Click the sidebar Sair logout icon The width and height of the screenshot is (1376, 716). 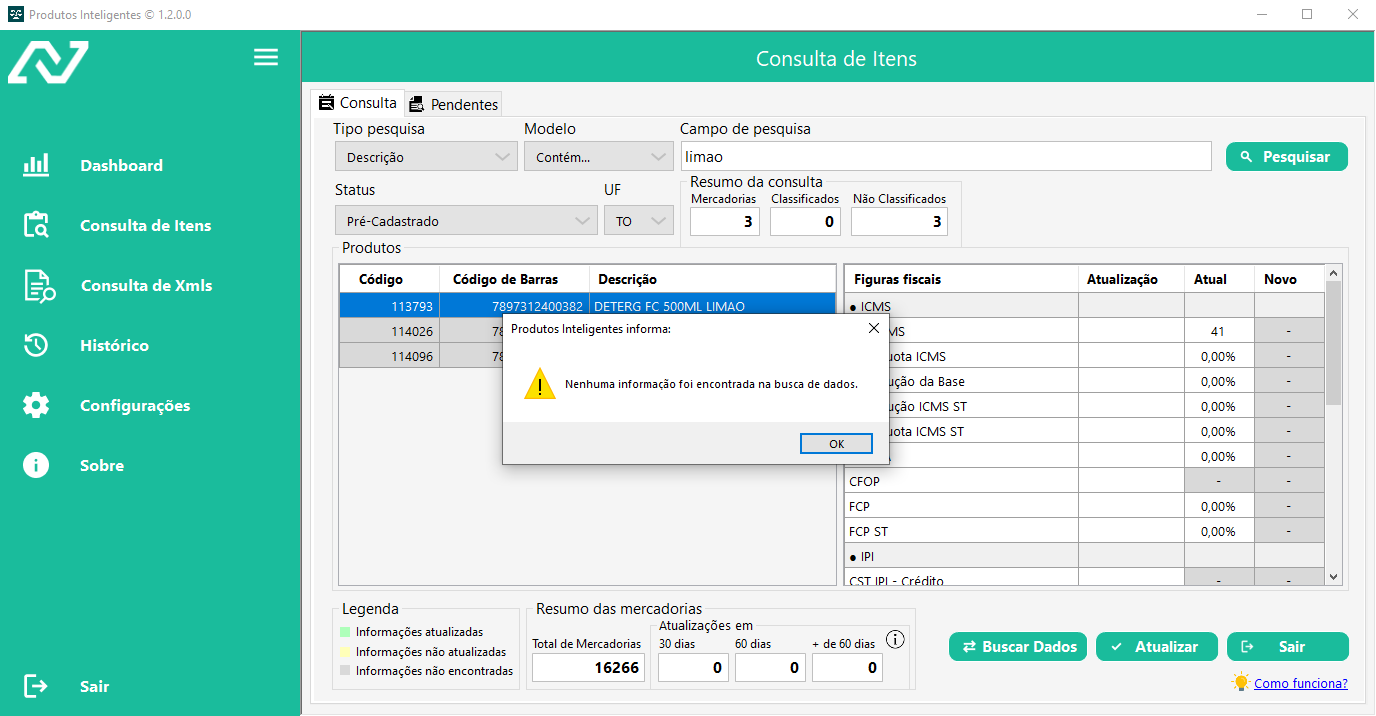point(36,686)
